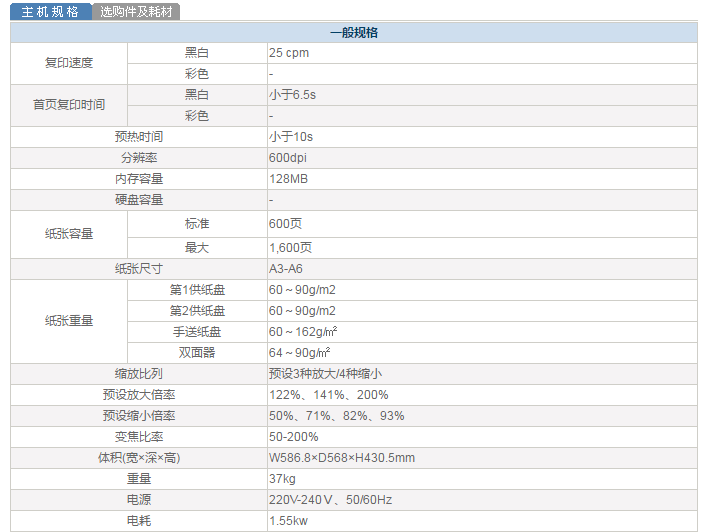Click the 纸张容量 label

(x=69, y=234)
